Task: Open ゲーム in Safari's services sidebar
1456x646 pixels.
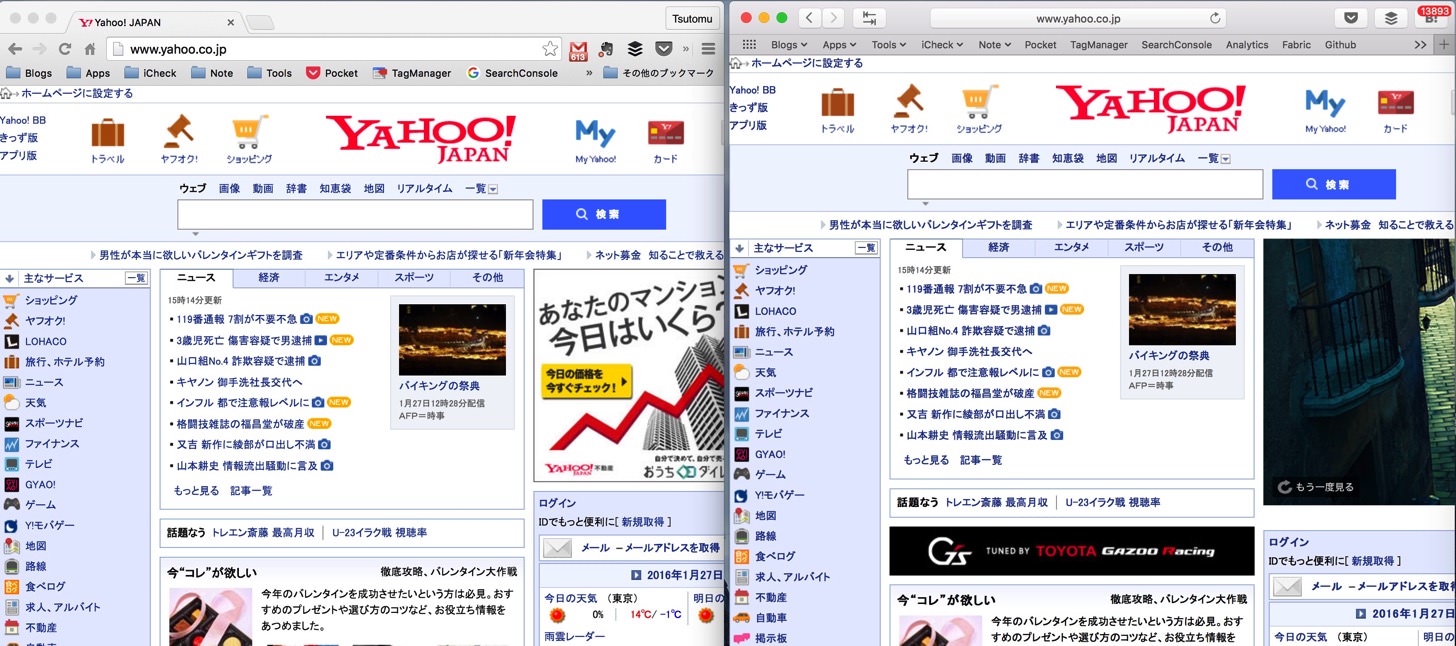Action: point(770,474)
